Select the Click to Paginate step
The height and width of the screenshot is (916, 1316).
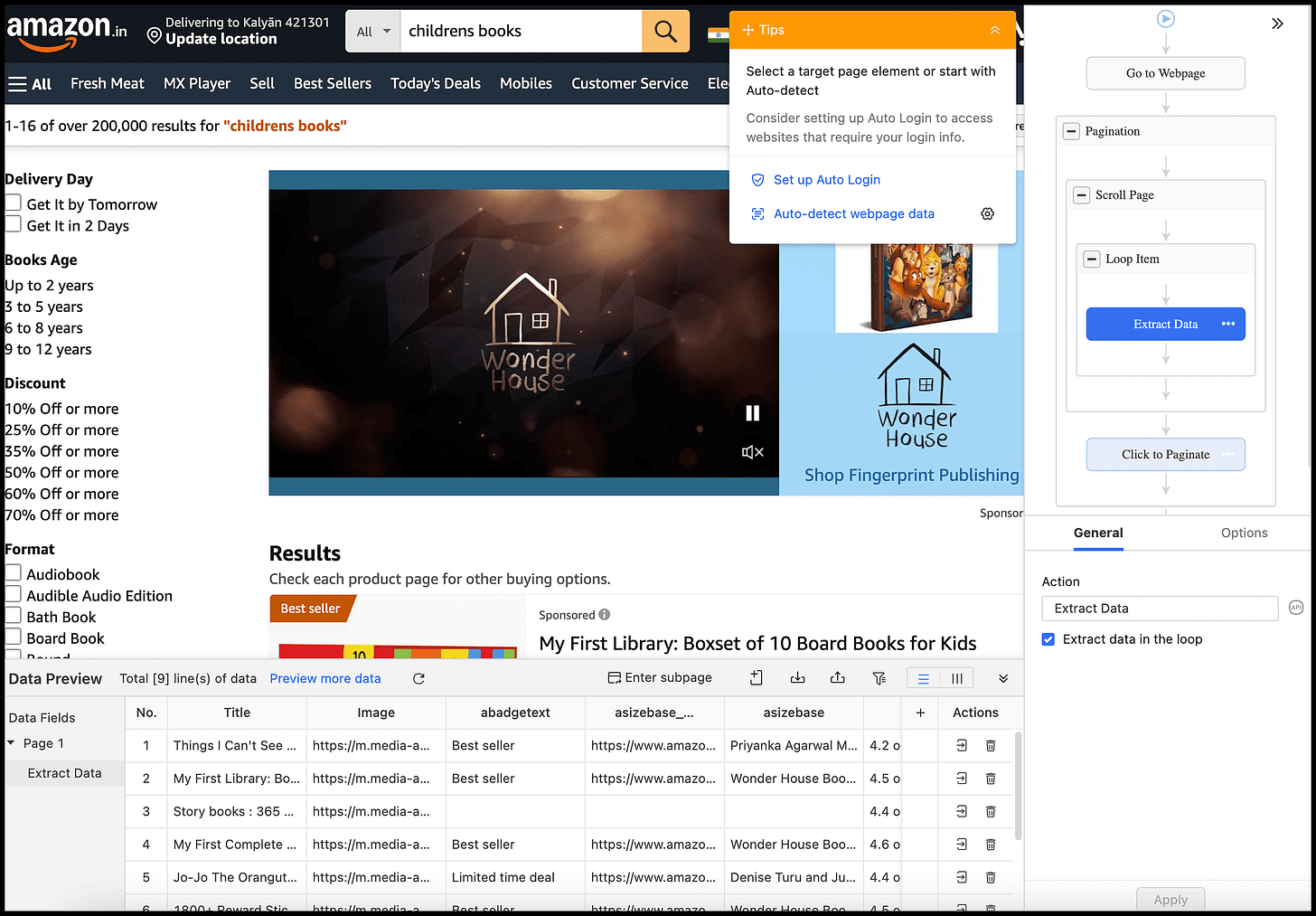pos(1165,454)
